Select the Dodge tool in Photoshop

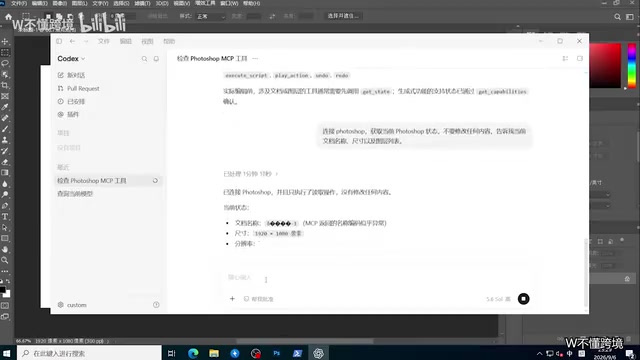coord(5,195)
